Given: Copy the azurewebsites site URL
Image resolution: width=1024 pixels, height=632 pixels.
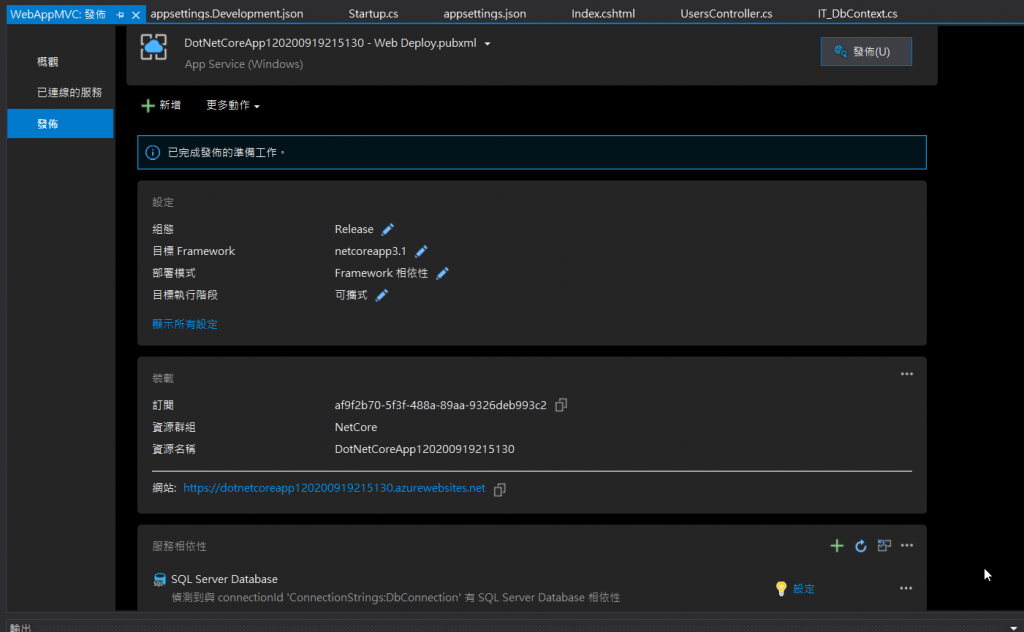Looking at the screenshot, I should click(500, 489).
